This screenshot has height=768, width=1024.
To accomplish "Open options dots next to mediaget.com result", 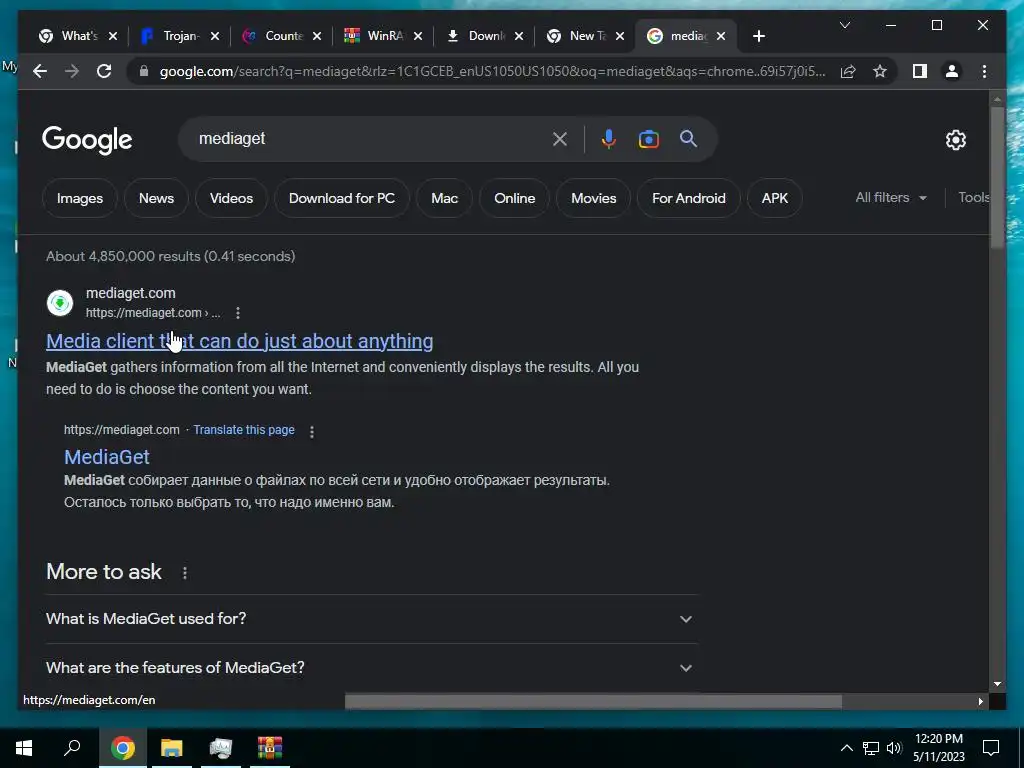I will click(238, 313).
